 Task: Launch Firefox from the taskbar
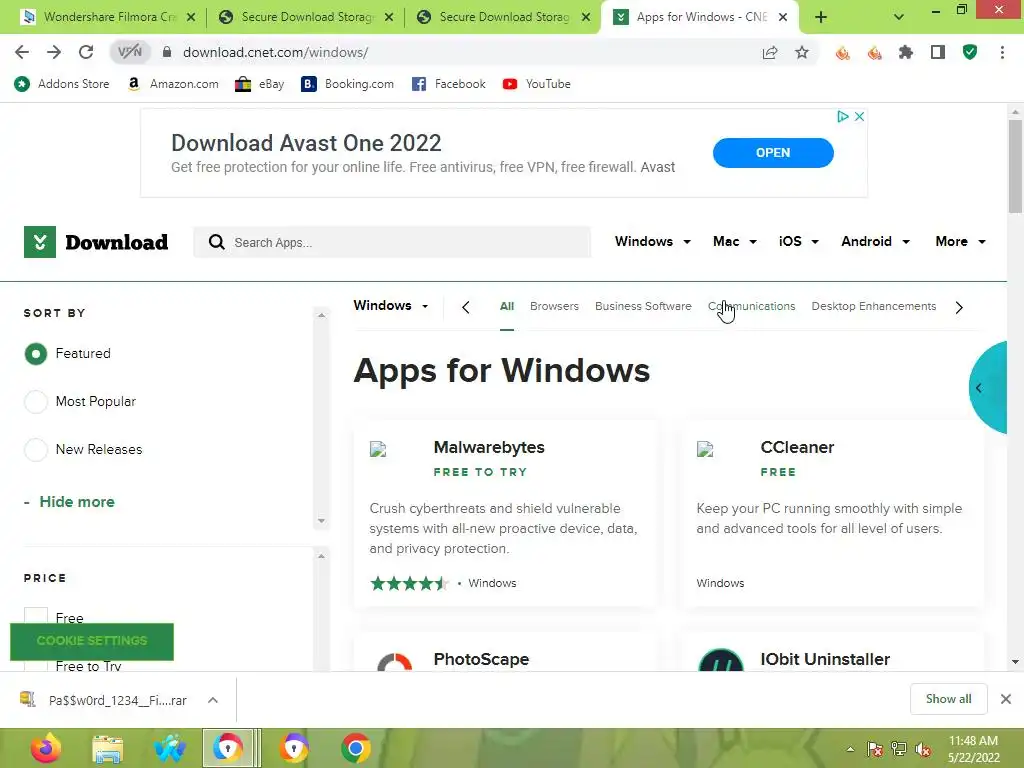tap(45, 748)
